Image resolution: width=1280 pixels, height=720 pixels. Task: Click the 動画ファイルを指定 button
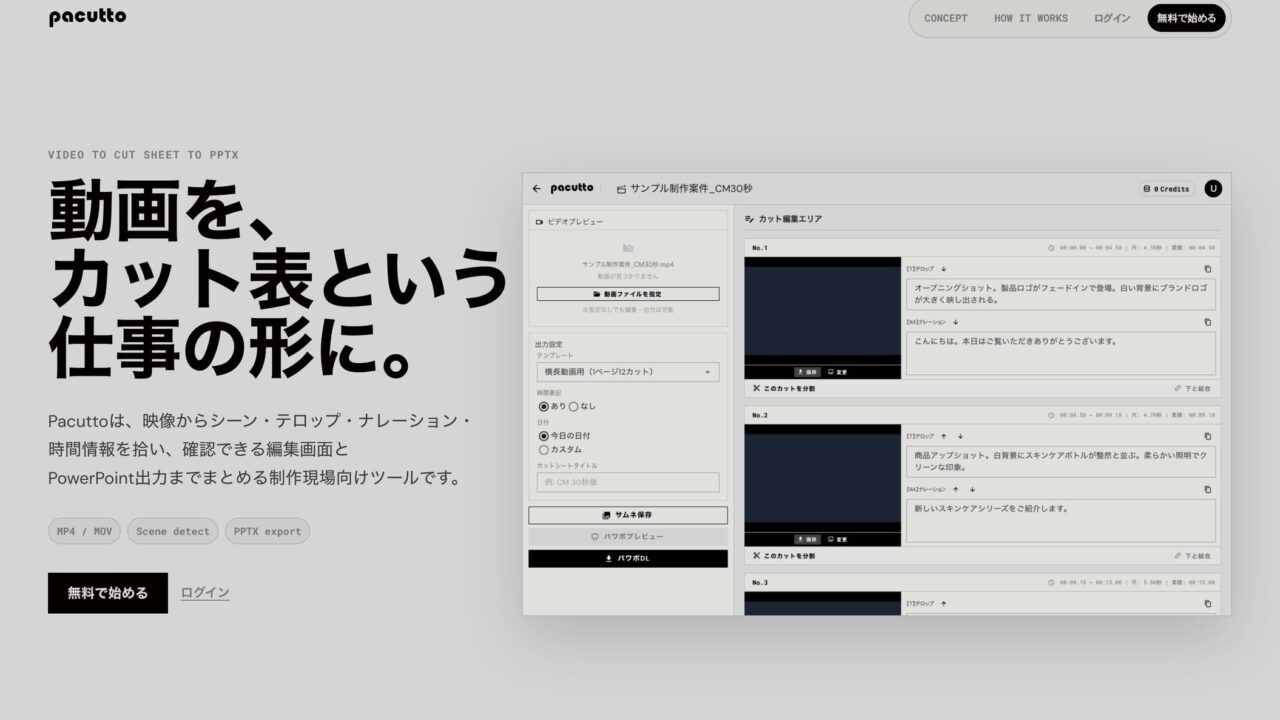pos(628,294)
